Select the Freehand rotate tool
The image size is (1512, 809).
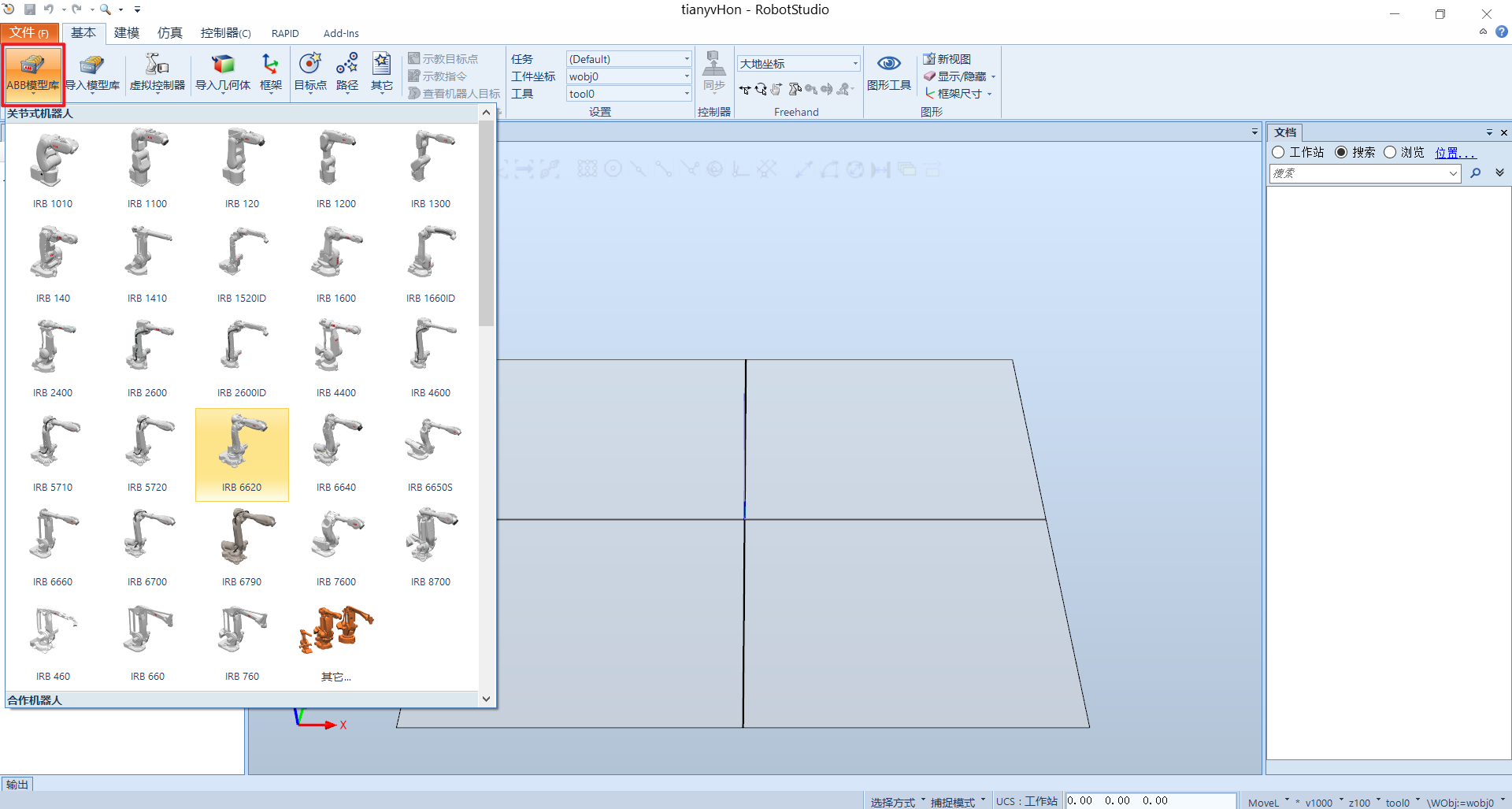click(x=761, y=89)
